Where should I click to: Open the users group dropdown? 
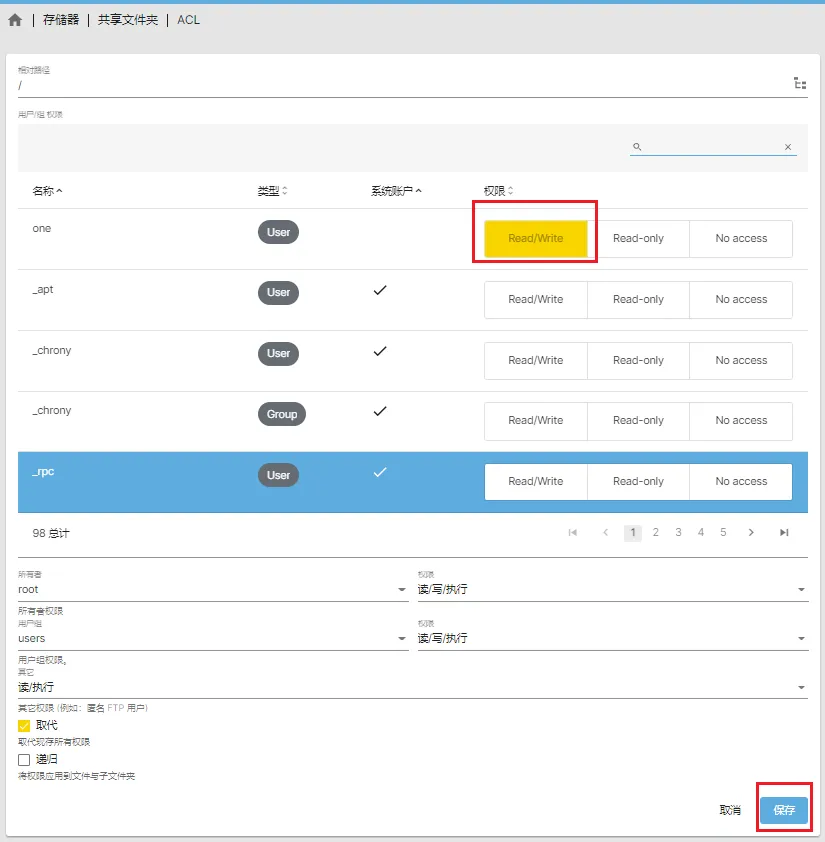(x=213, y=638)
